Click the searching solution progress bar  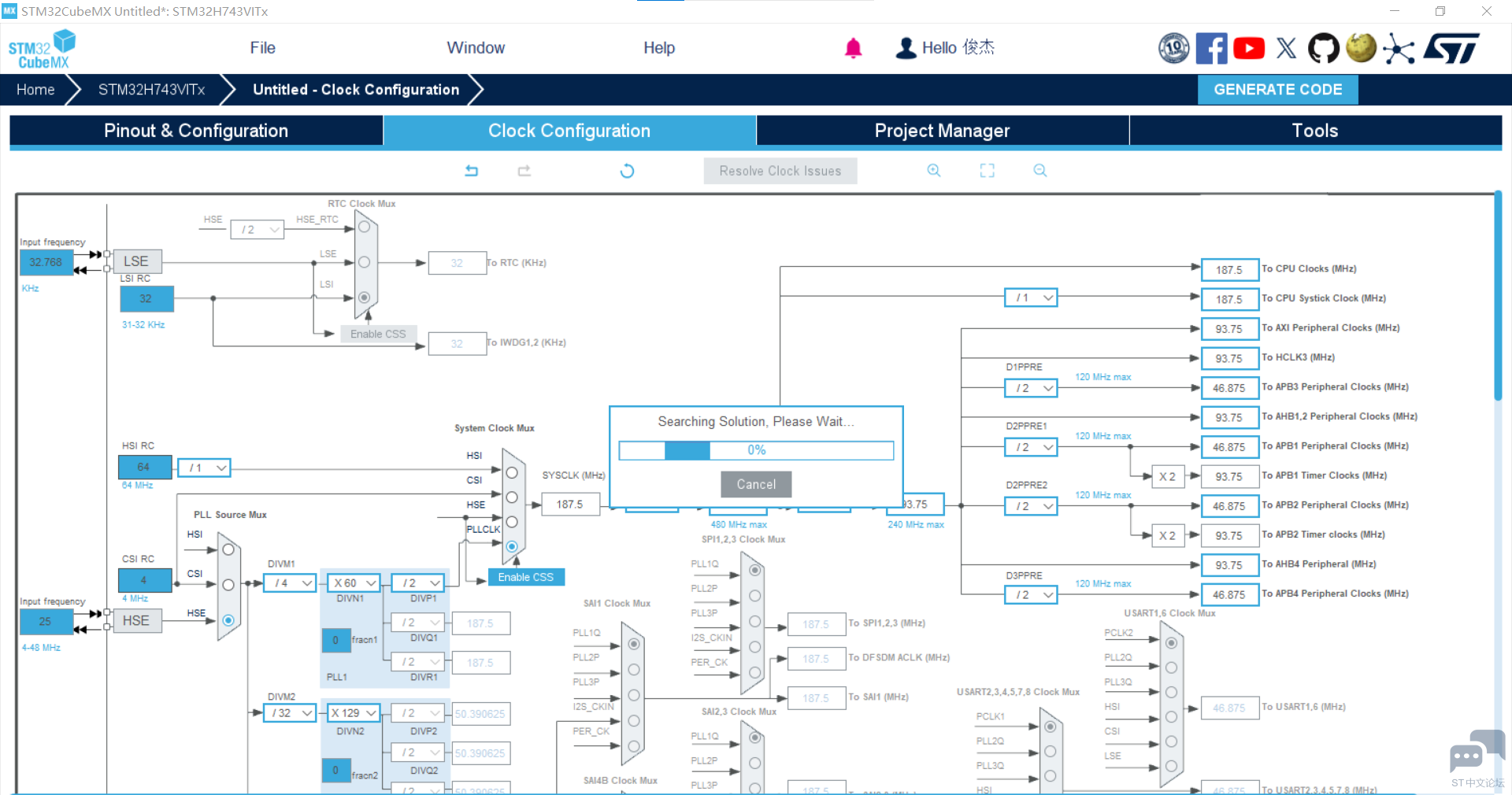(x=756, y=450)
